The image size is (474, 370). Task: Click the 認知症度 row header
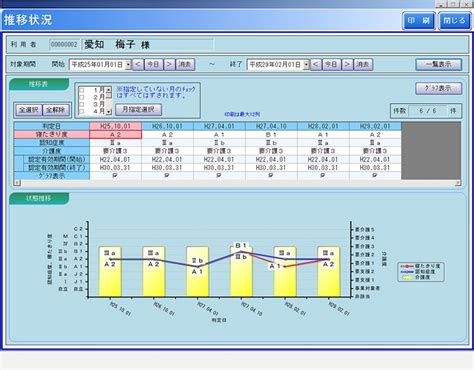(x=52, y=143)
